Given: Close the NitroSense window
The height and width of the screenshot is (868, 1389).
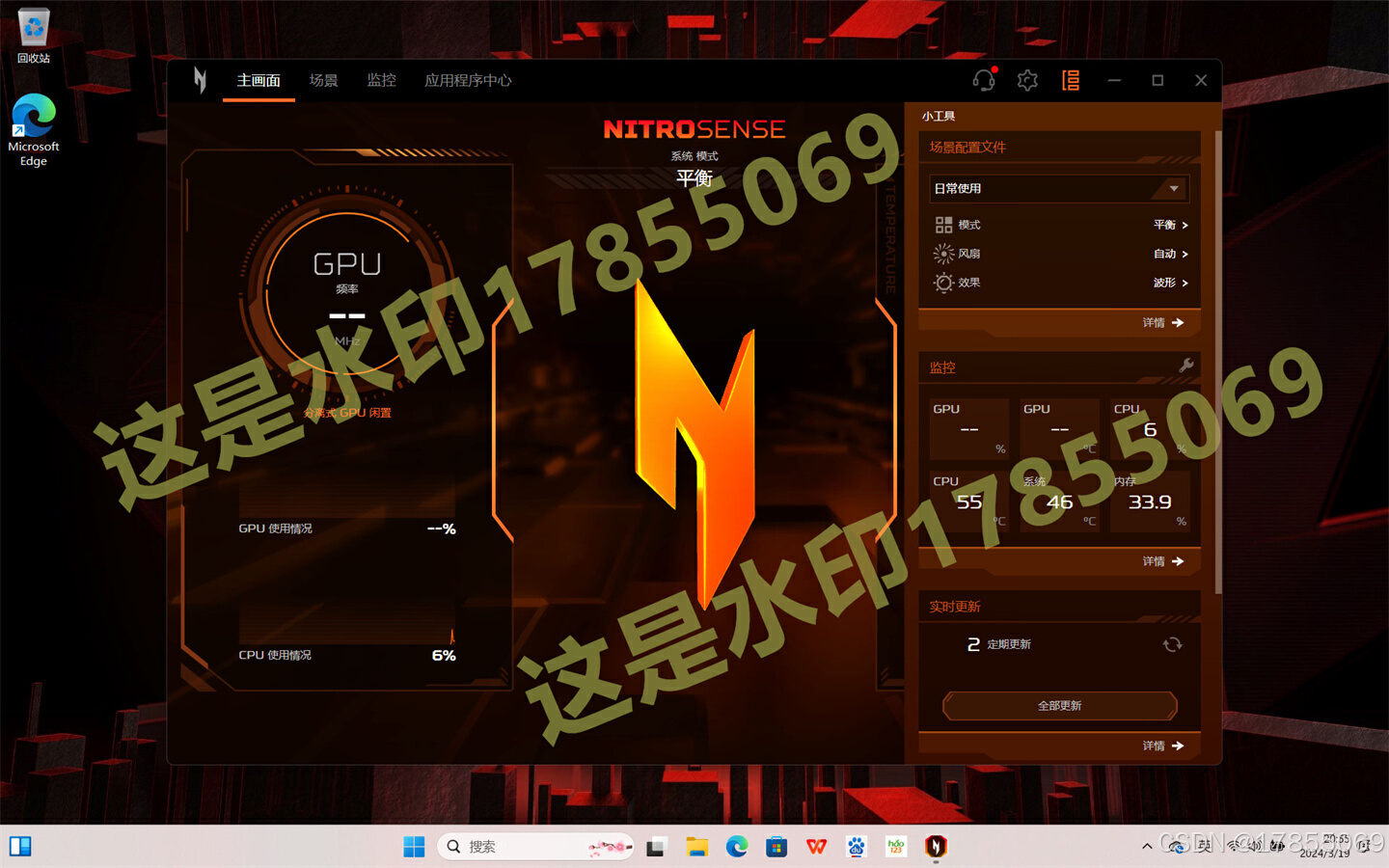Looking at the screenshot, I should click(x=1201, y=80).
